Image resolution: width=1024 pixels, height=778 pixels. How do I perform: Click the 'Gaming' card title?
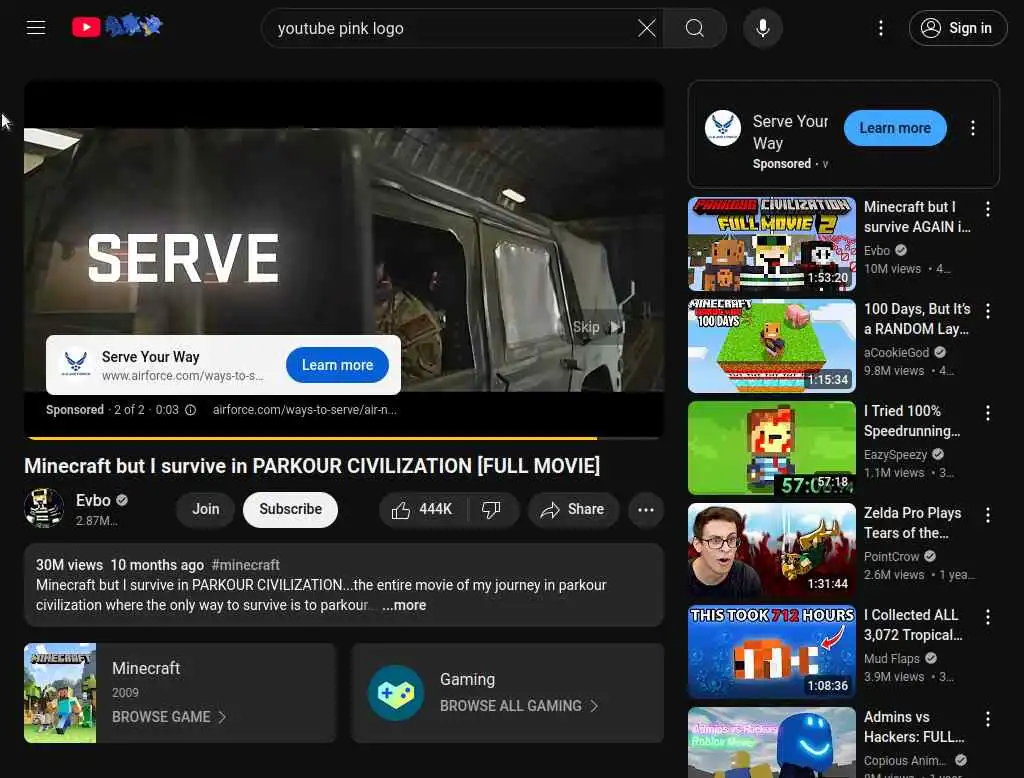(x=467, y=679)
